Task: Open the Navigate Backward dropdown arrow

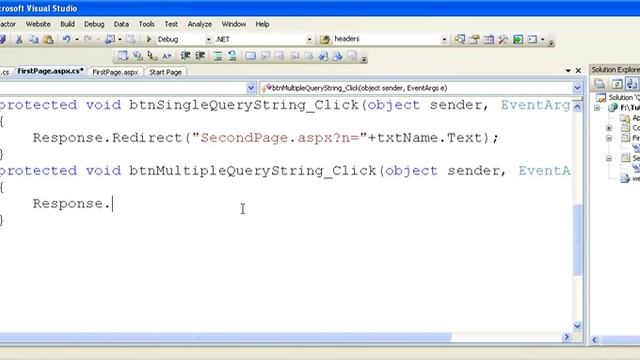Action: [x=120, y=40]
